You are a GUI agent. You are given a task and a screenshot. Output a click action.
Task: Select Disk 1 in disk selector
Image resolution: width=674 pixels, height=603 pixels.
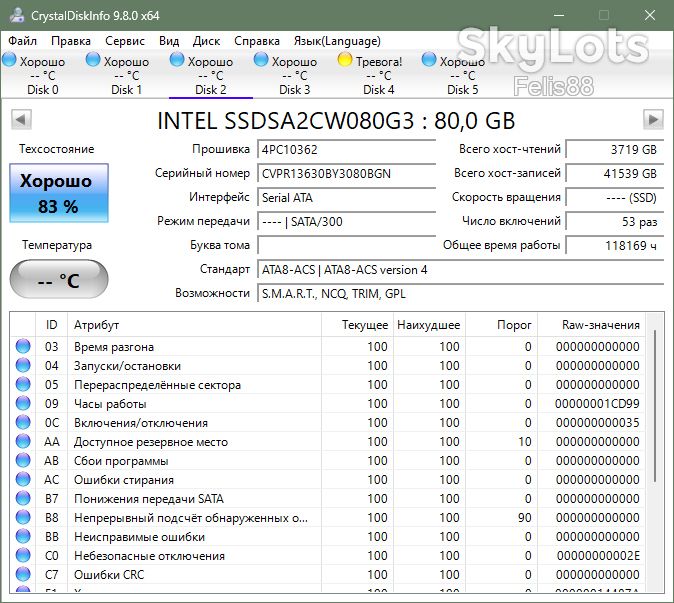[x=126, y=74]
